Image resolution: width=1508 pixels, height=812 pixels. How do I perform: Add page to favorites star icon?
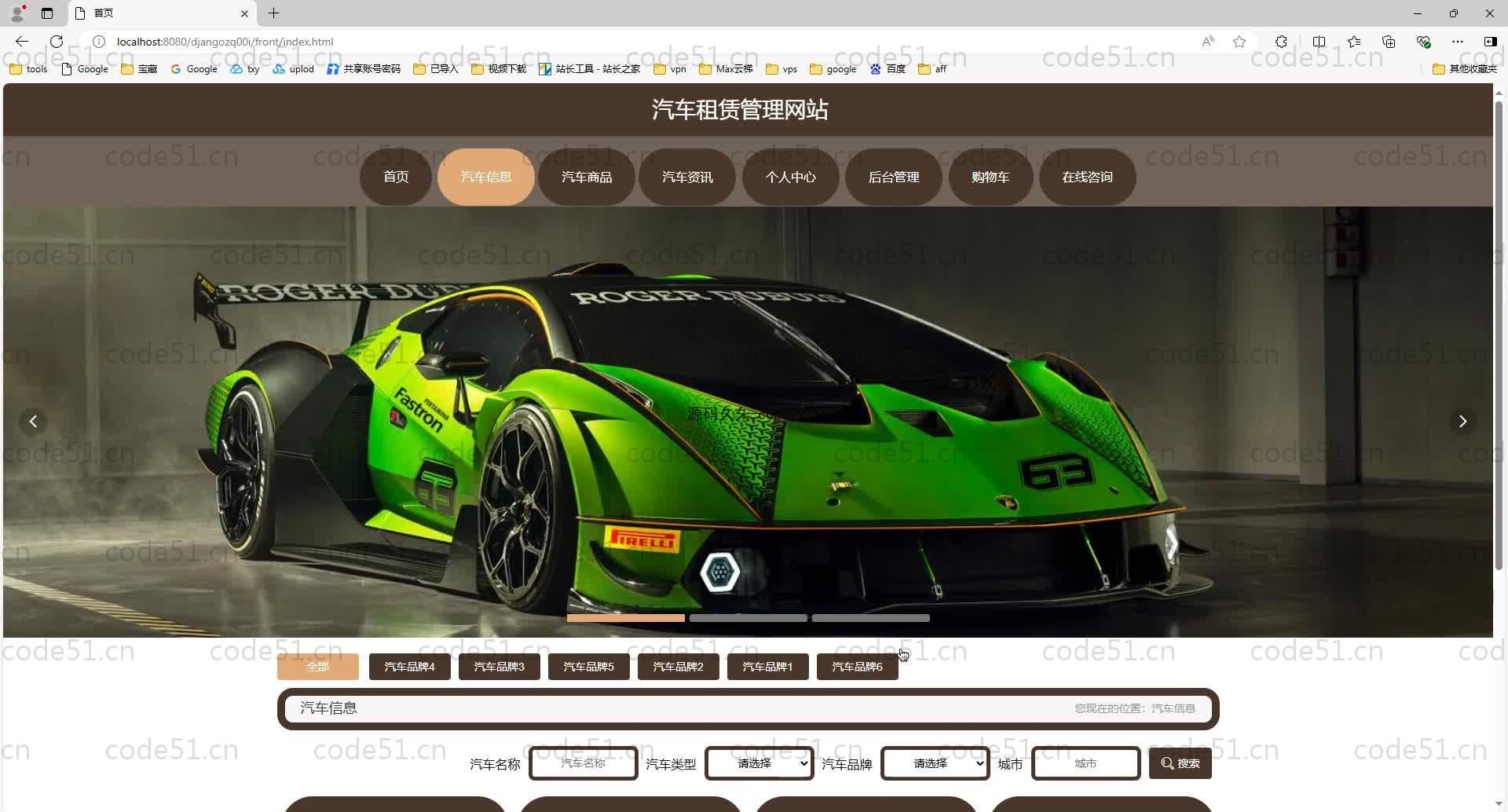[x=1239, y=42]
